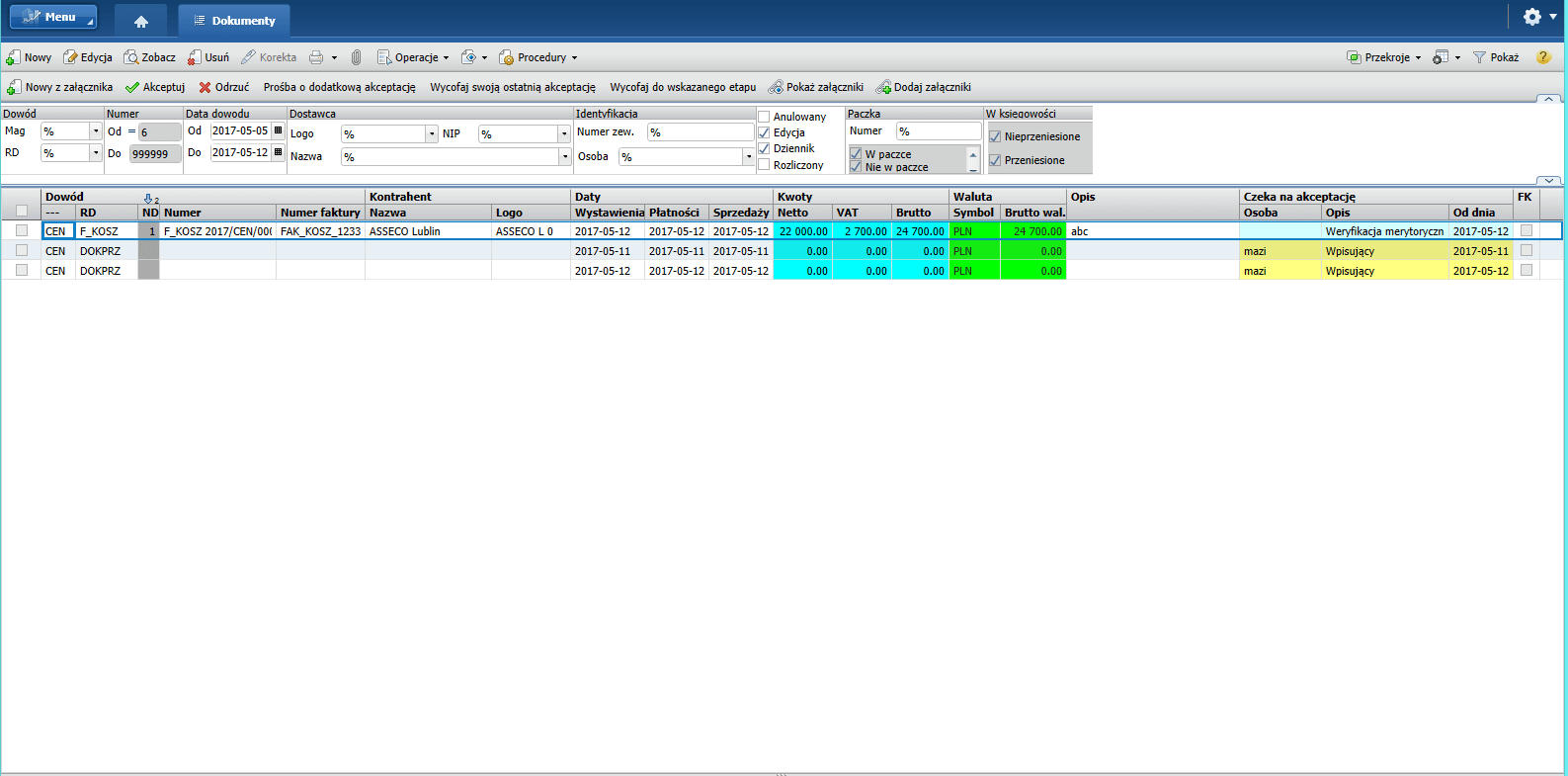Expand the Procedury dropdown menu
Image resolution: width=1568 pixels, height=776 pixels.
538,57
